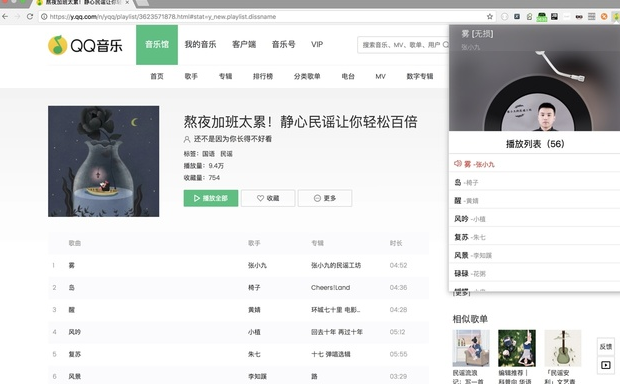Open the 客户端 tab
The image size is (620, 388).
pyautogui.click(x=244, y=44)
